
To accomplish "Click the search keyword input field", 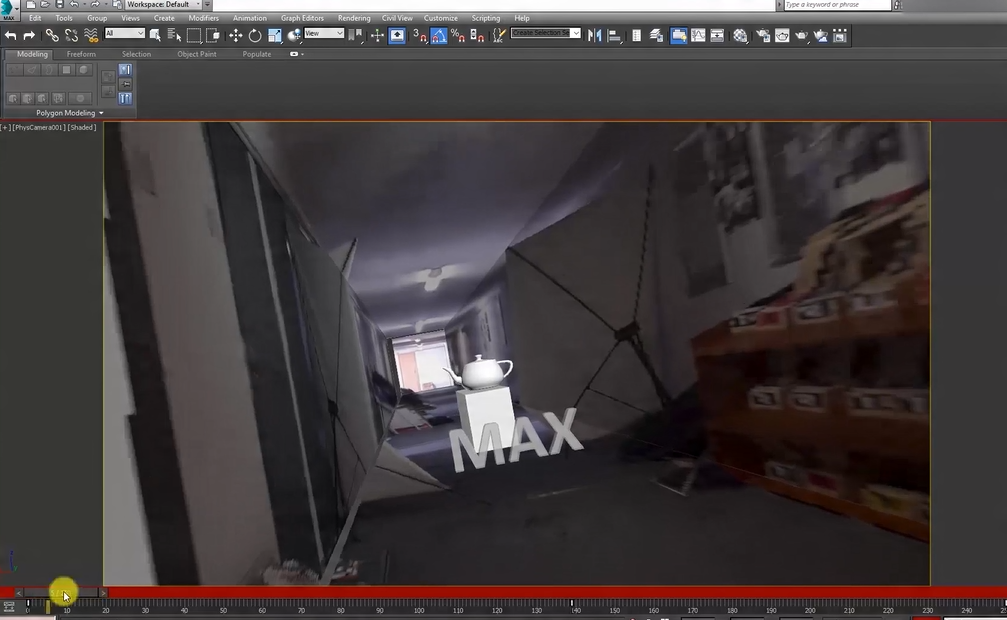I will coord(837,4).
